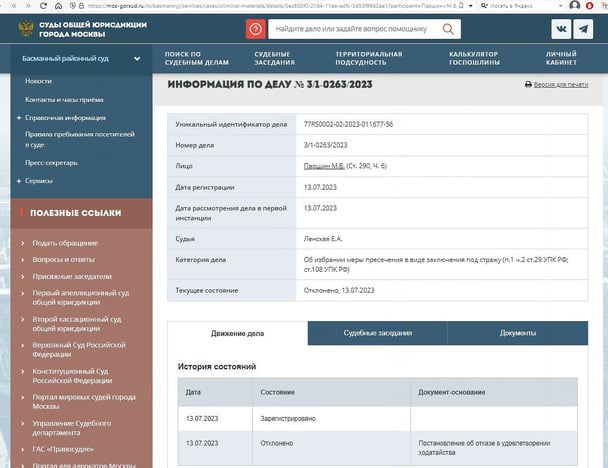Open the Telegram channel icon
608x468 pixels.
pos(583,30)
